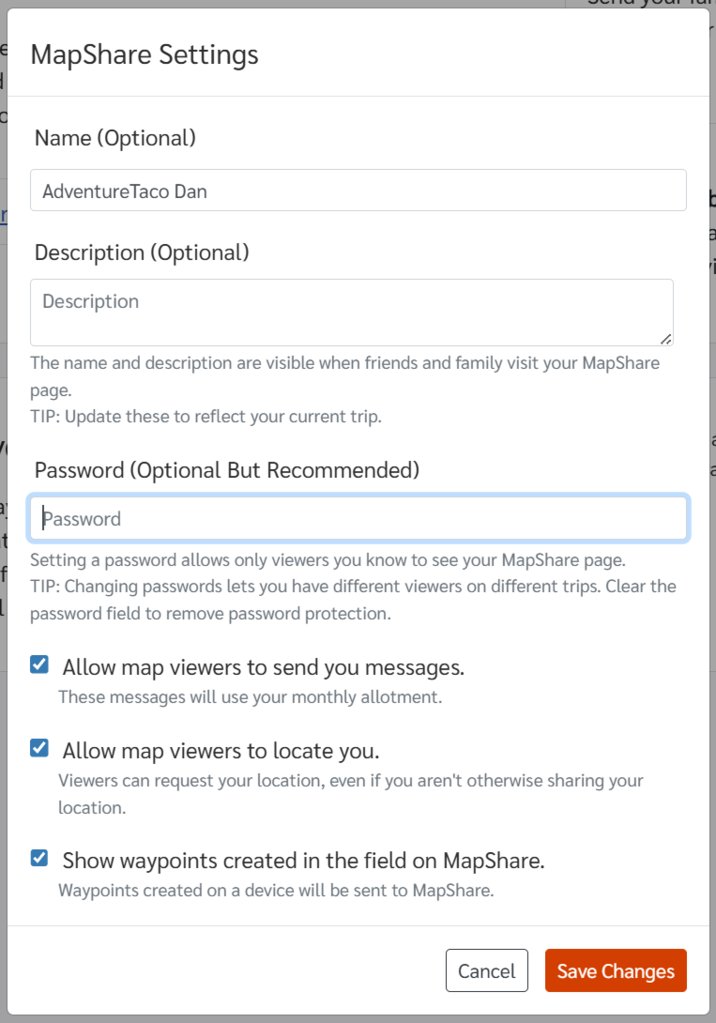The image size is (716, 1023).
Task: Focus the Description text area
Action: (352, 313)
